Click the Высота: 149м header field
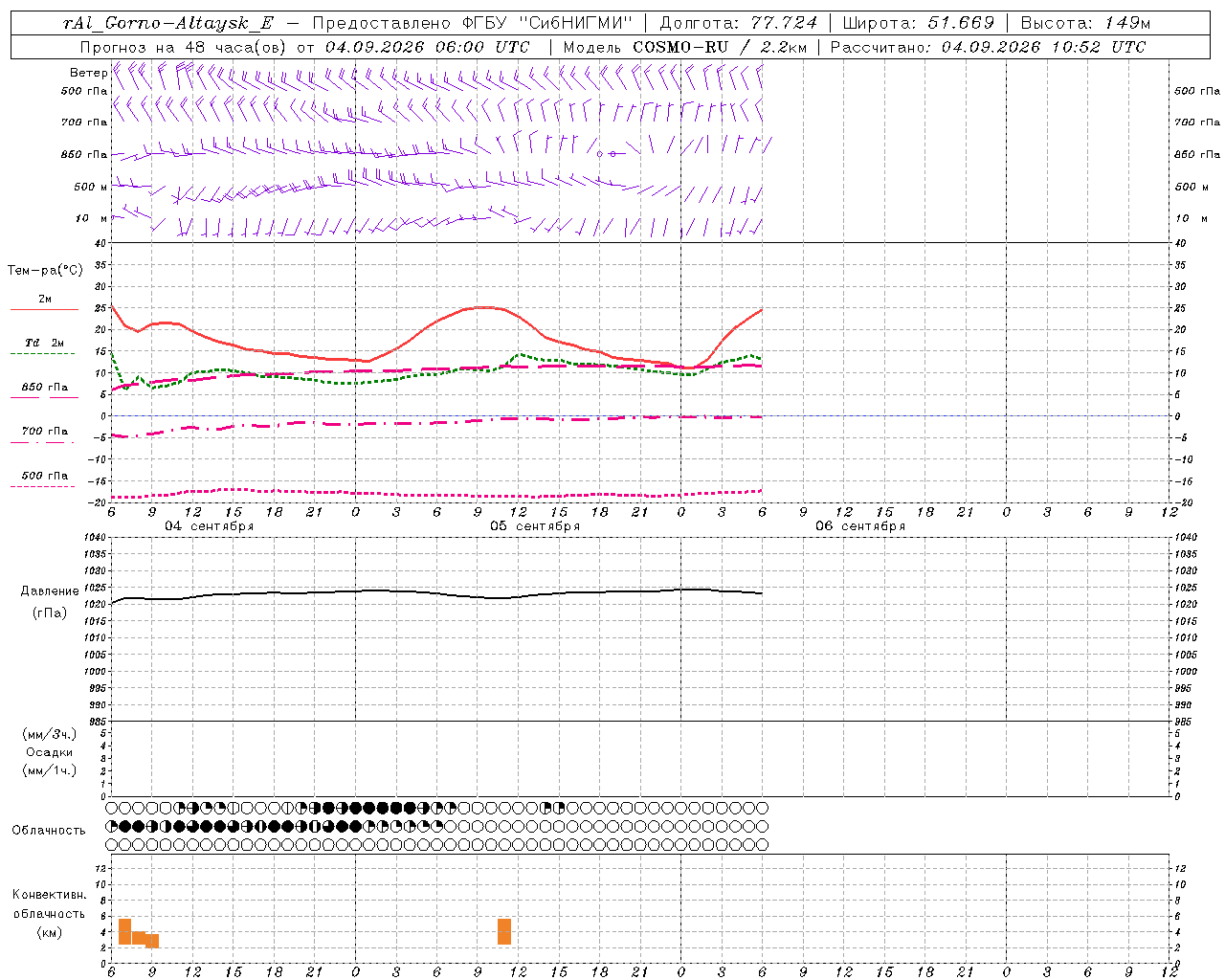 (x=1085, y=23)
